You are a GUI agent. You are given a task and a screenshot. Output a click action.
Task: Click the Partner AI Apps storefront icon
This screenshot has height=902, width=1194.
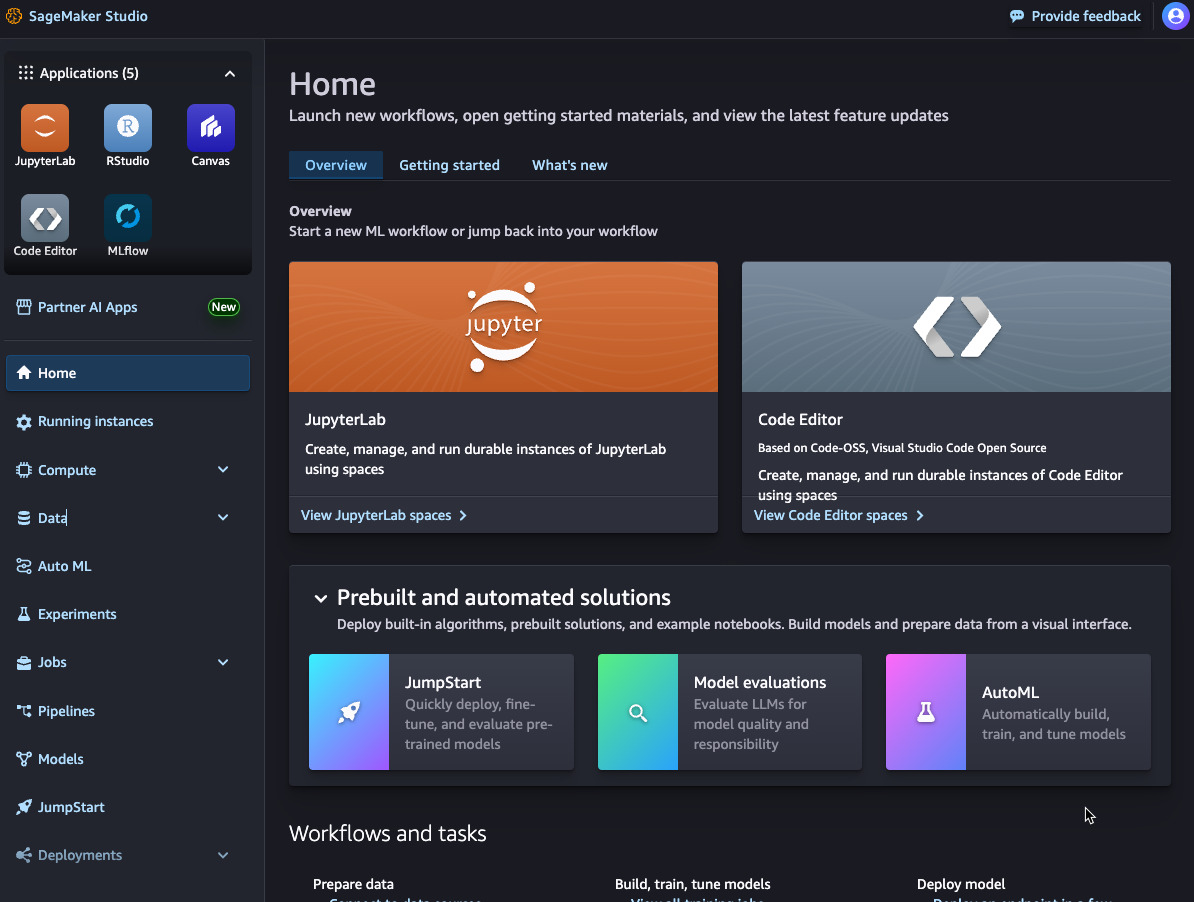pyautogui.click(x=24, y=308)
